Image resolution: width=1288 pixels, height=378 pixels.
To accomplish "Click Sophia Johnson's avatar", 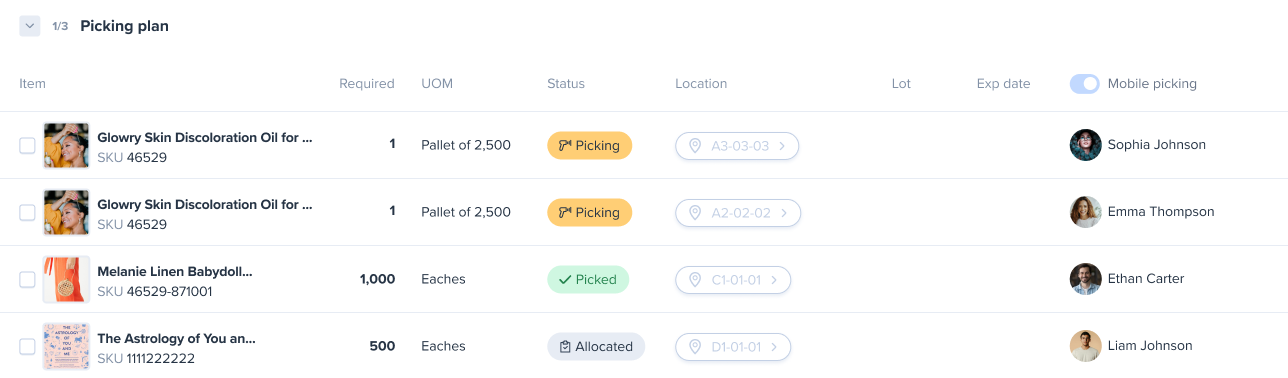I will [x=1085, y=145].
